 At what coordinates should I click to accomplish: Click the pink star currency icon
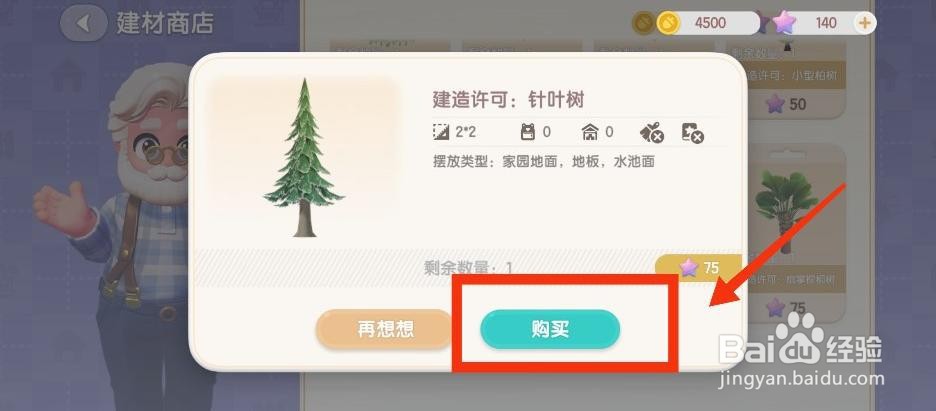[784, 23]
